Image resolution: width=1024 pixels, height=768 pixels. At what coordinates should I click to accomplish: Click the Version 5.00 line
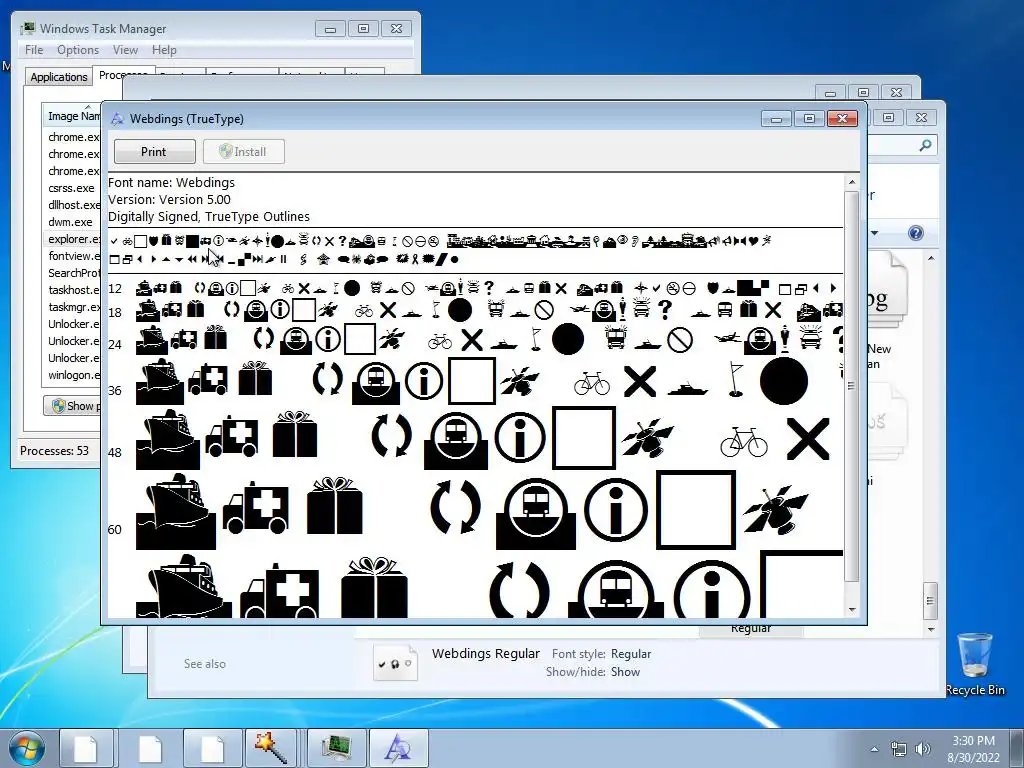(x=169, y=200)
